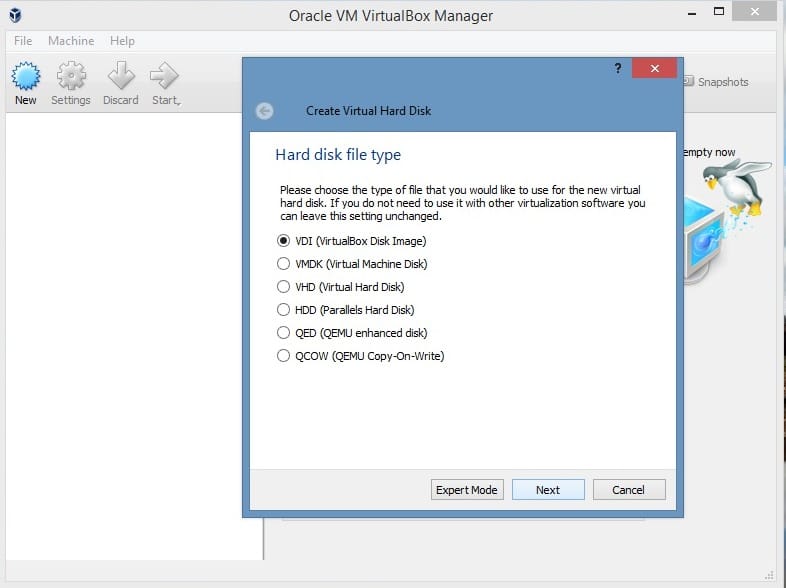This screenshot has width=786, height=588.
Task: Open the Snapshots view
Action: [715, 82]
